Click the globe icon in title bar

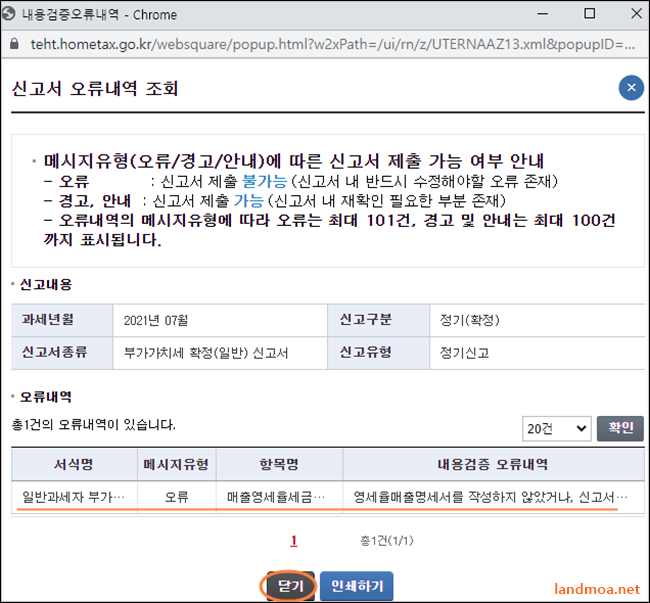9,14
